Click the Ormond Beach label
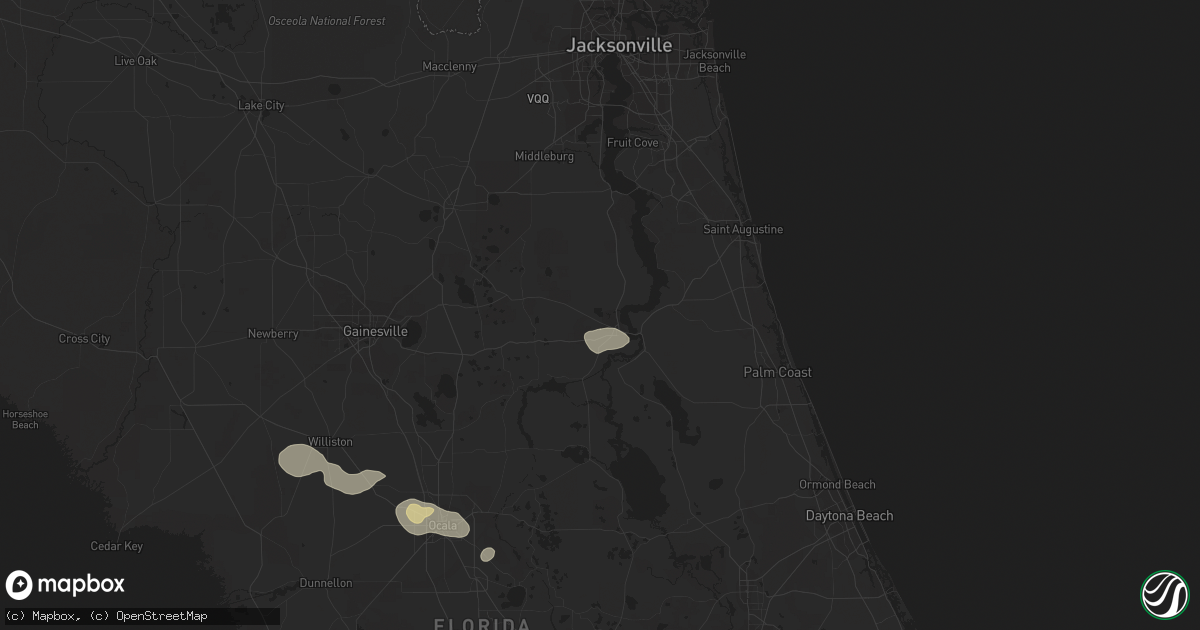Viewport: 1200px width, 630px height. pyautogui.click(x=837, y=485)
